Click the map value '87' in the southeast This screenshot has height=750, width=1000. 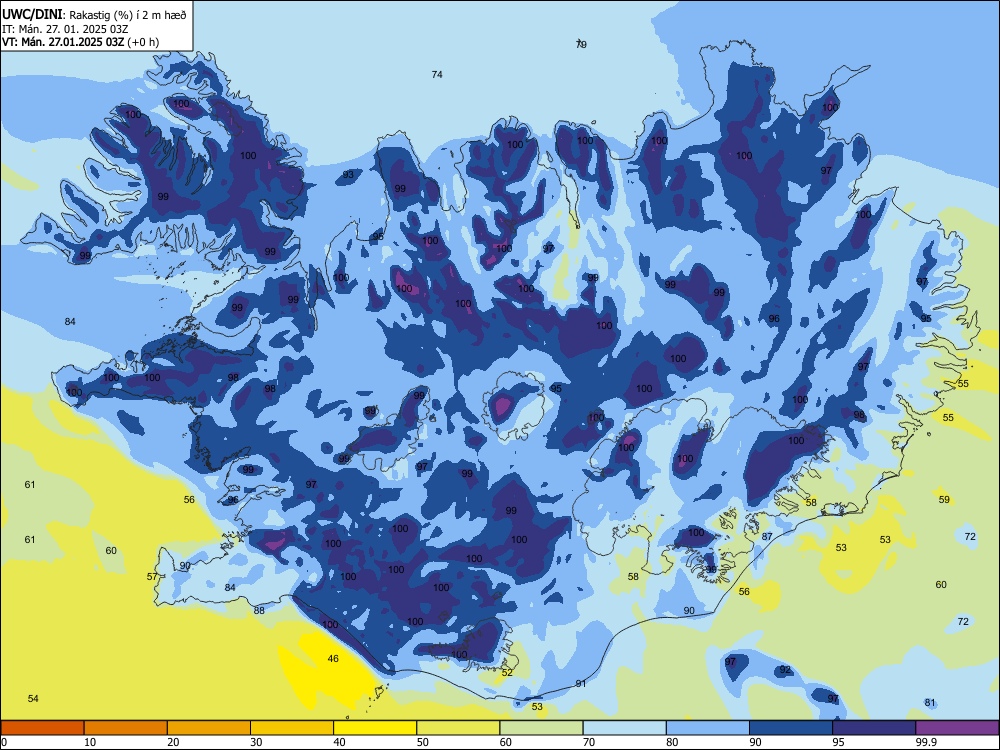[x=767, y=536]
